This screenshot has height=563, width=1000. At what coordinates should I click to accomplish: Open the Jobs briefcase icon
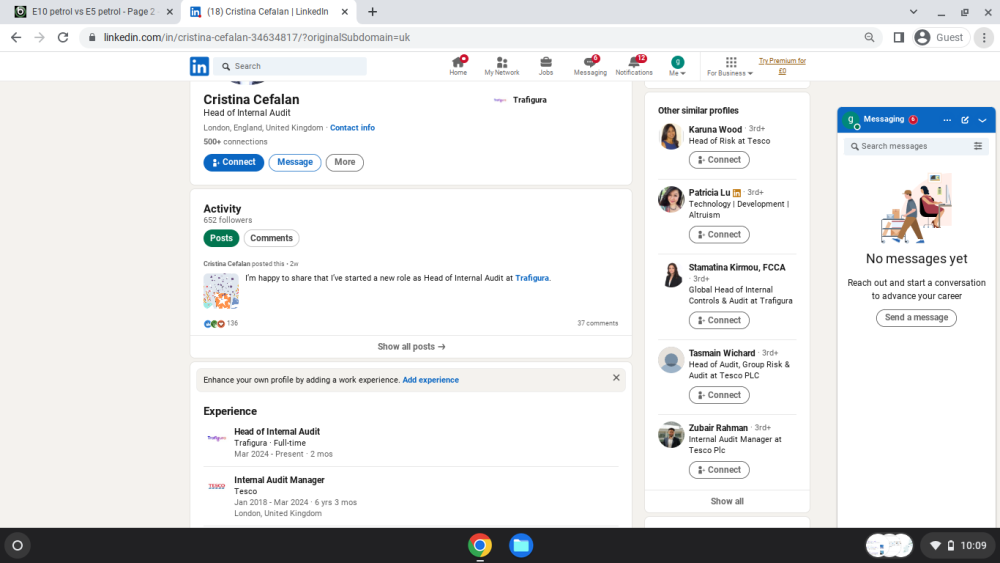click(x=546, y=66)
